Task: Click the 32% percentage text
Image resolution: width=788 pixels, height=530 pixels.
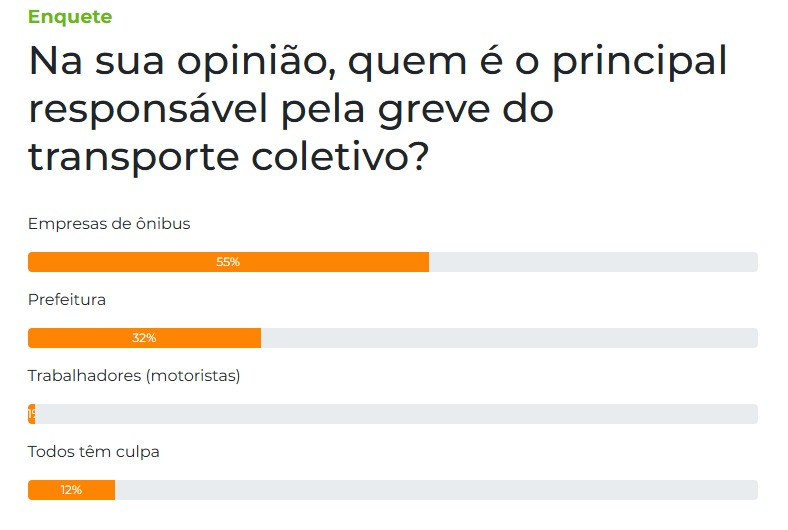Action: pyautogui.click(x=144, y=338)
